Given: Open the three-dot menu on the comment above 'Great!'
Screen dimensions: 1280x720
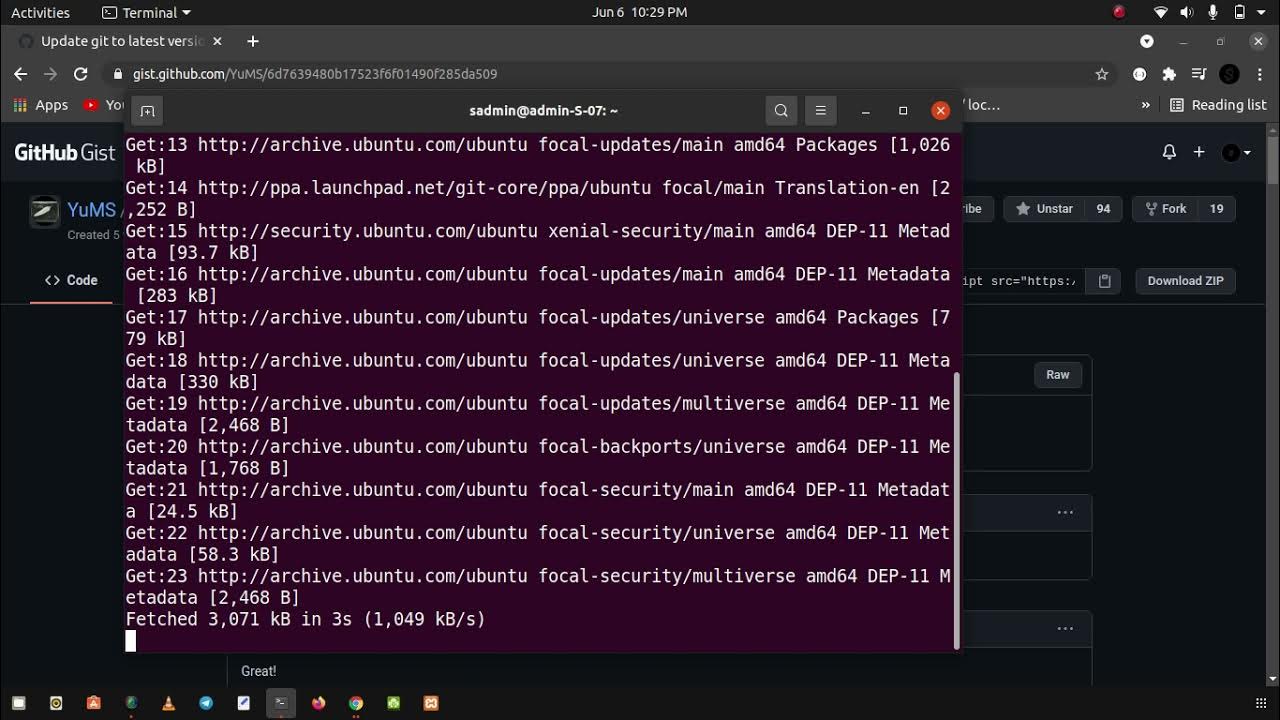Looking at the screenshot, I should (1065, 629).
